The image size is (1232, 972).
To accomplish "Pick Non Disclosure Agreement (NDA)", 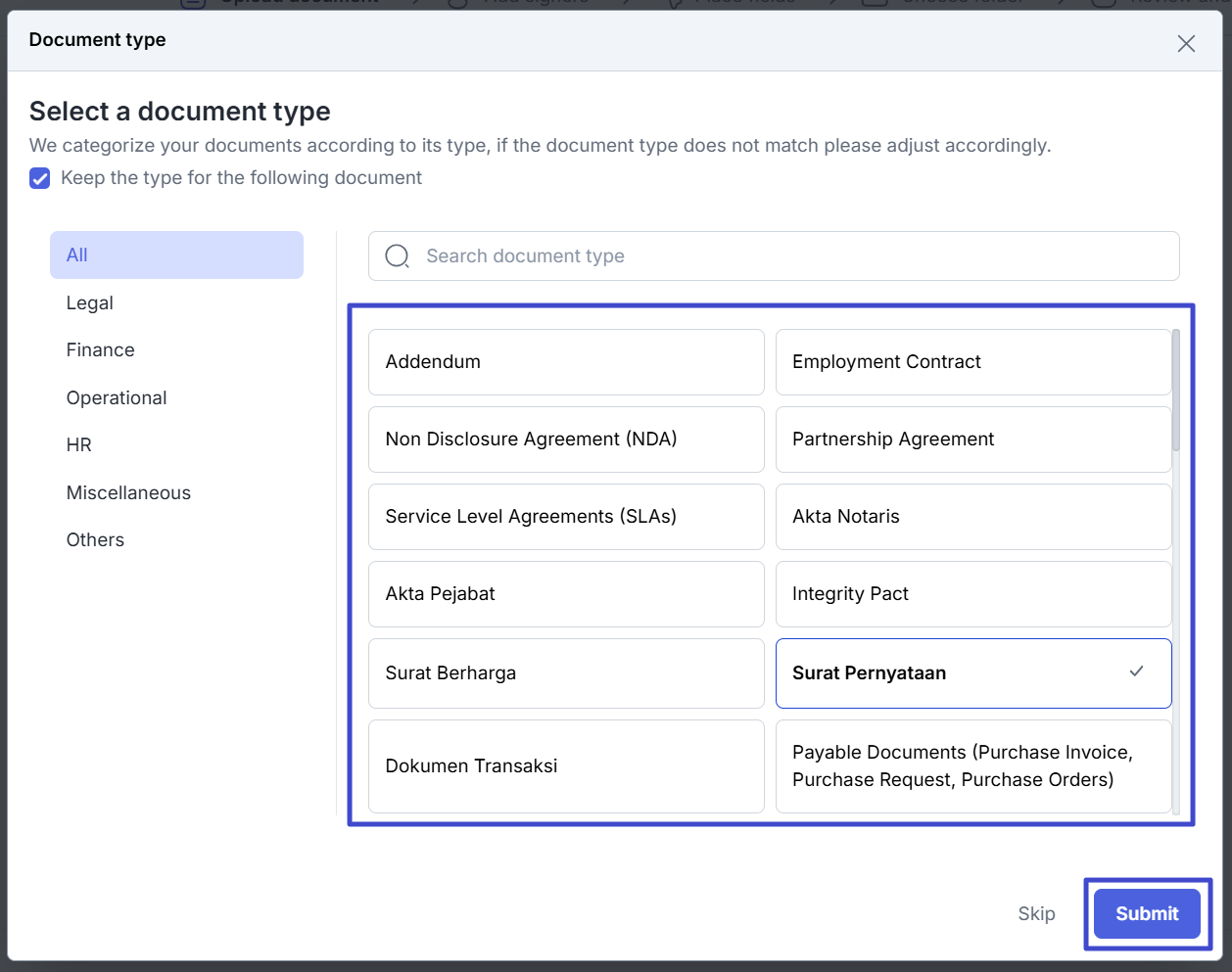I will [x=566, y=440].
